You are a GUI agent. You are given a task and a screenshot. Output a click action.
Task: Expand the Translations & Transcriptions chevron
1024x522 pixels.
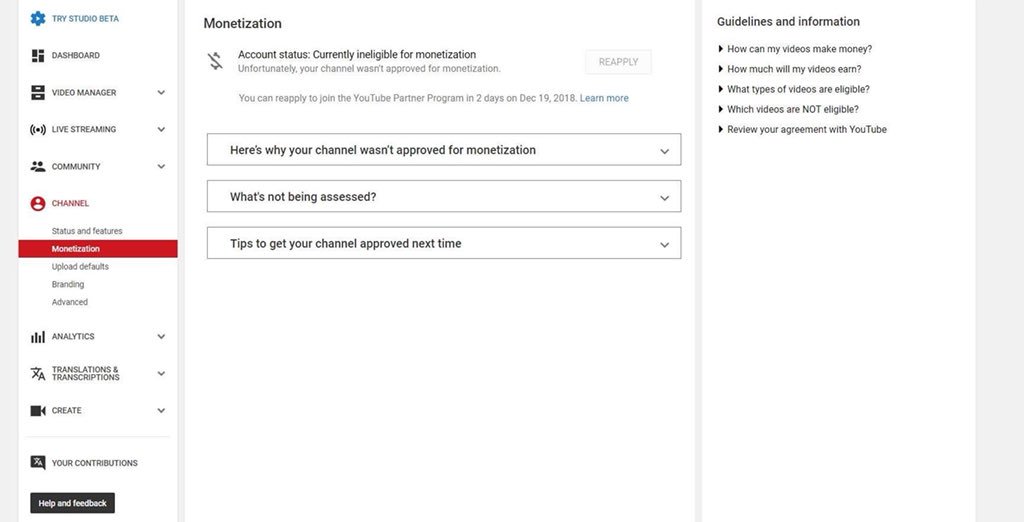[x=161, y=374]
